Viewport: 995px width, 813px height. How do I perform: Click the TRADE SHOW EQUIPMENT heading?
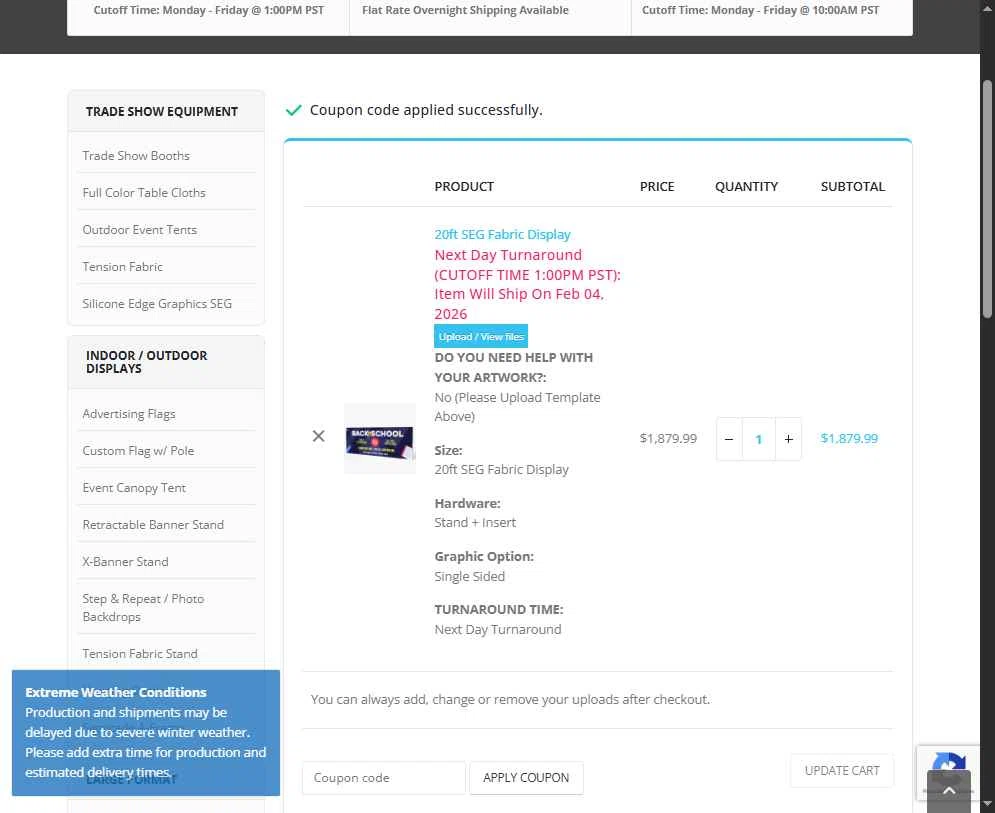tap(162, 112)
